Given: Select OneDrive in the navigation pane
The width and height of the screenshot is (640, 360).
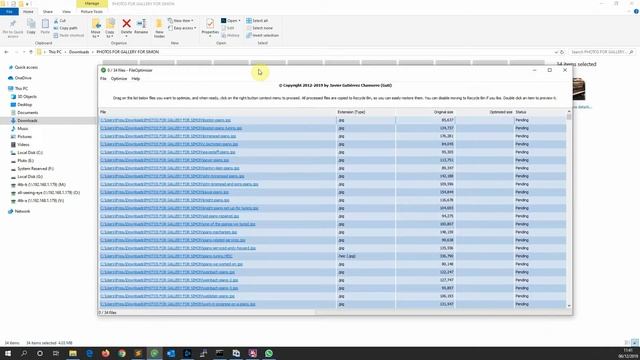Looking at the screenshot, I should tap(23, 78).
